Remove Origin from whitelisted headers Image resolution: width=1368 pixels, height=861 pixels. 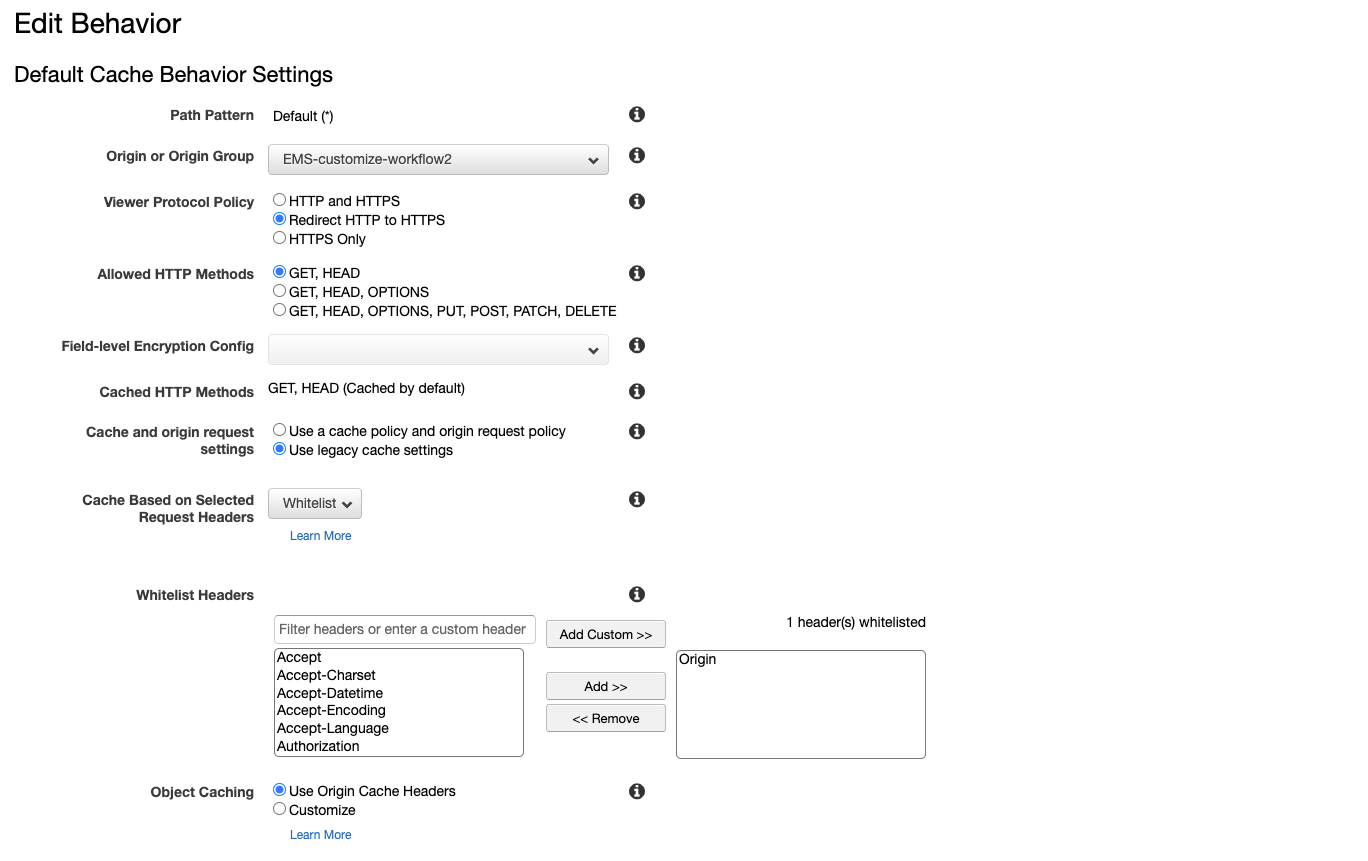click(x=605, y=717)
